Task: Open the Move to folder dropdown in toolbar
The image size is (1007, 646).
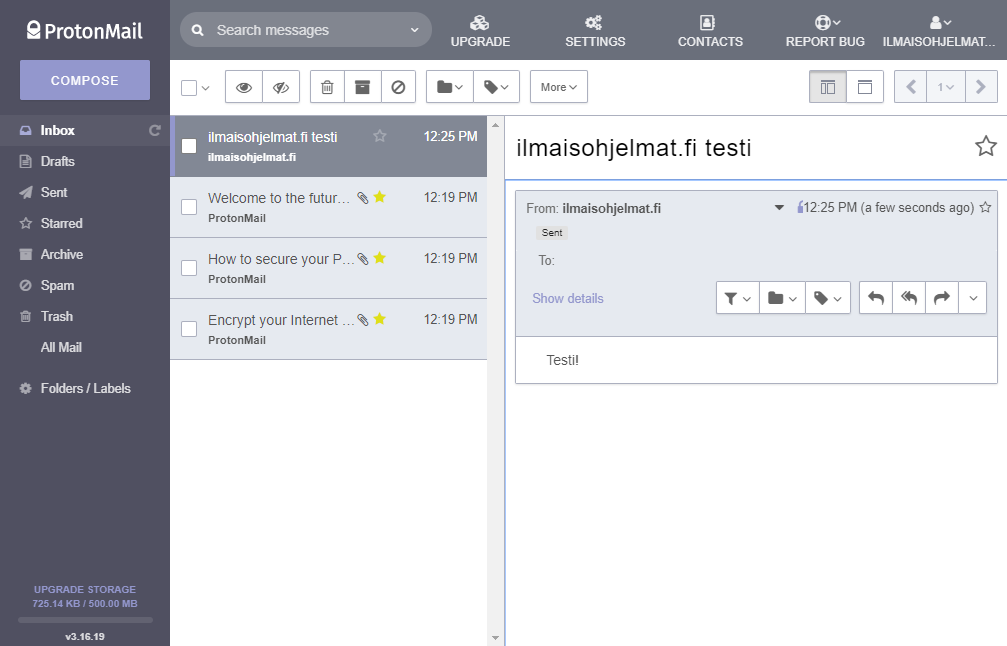Action: [450, 87]
